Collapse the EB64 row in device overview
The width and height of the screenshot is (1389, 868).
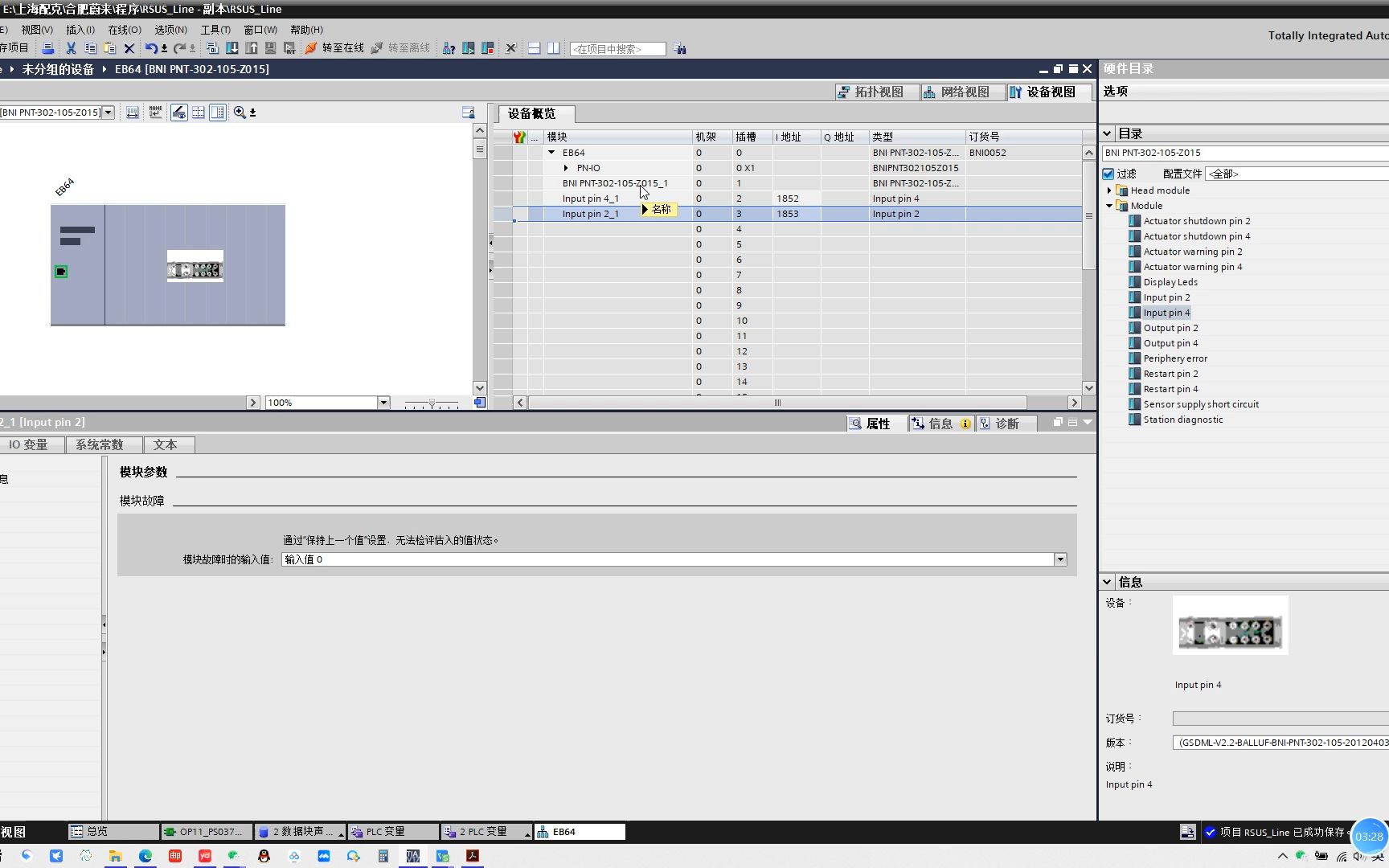[x=551, y=152]
